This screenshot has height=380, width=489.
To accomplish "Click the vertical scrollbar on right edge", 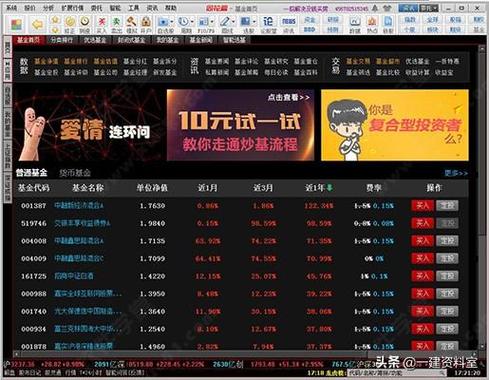I will (482, 198).
